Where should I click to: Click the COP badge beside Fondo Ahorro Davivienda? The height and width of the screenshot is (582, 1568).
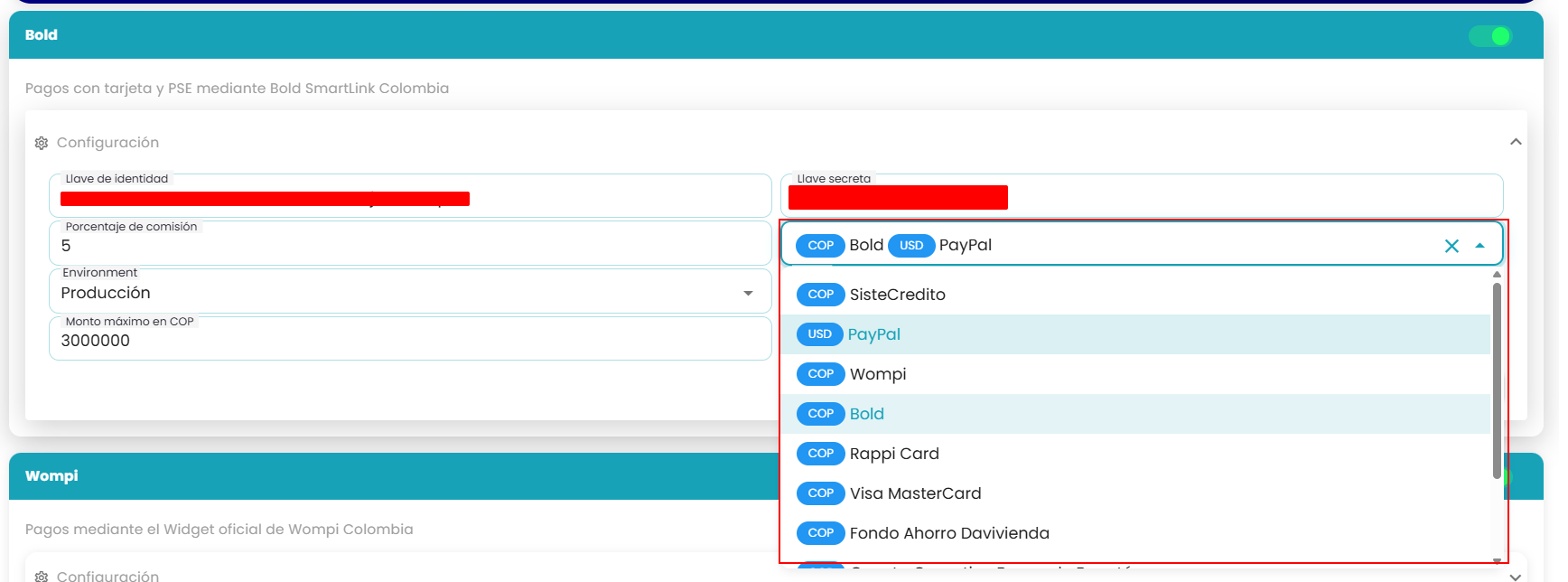(x=820, y=533)
